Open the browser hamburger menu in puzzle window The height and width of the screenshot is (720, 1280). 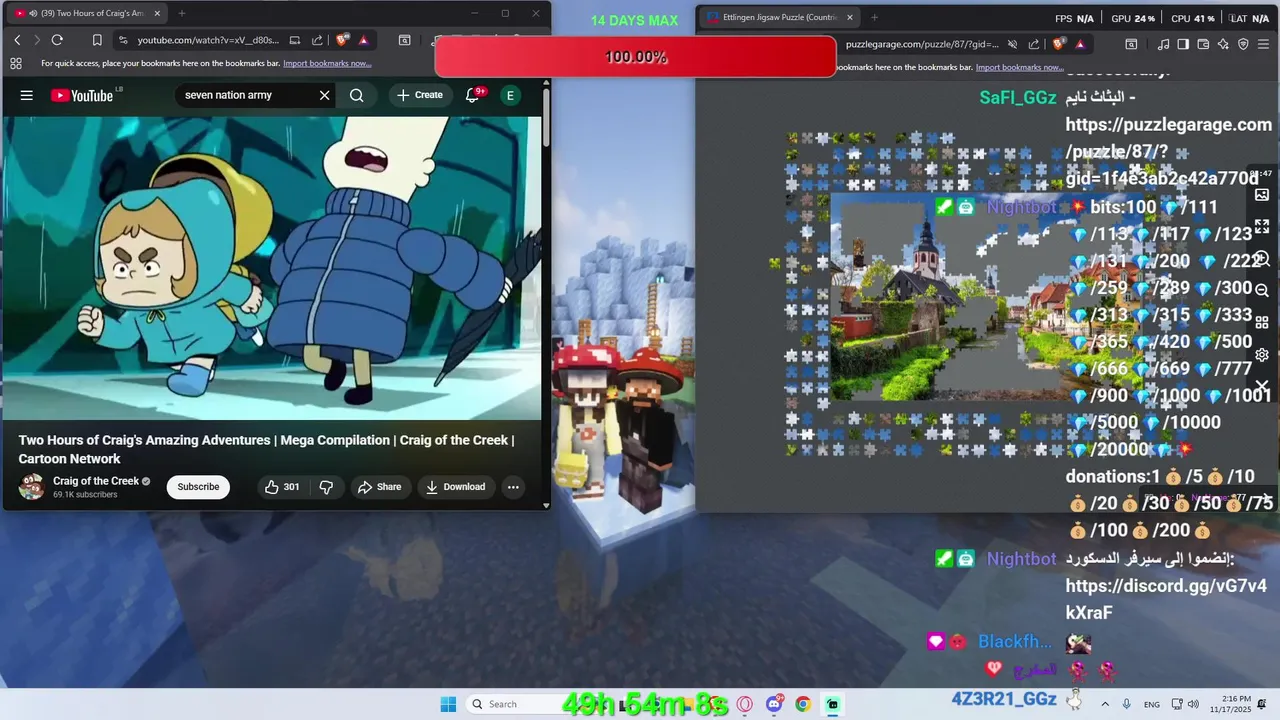pyautogui.click(x=1264, y=44)
